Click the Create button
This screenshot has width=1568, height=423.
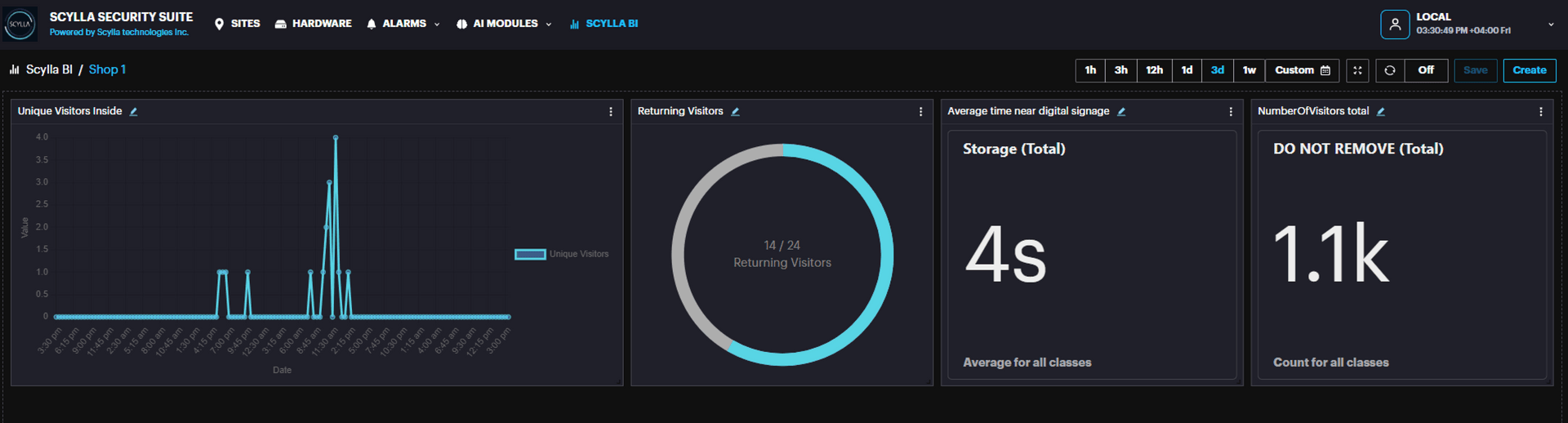pos(1530,70)
